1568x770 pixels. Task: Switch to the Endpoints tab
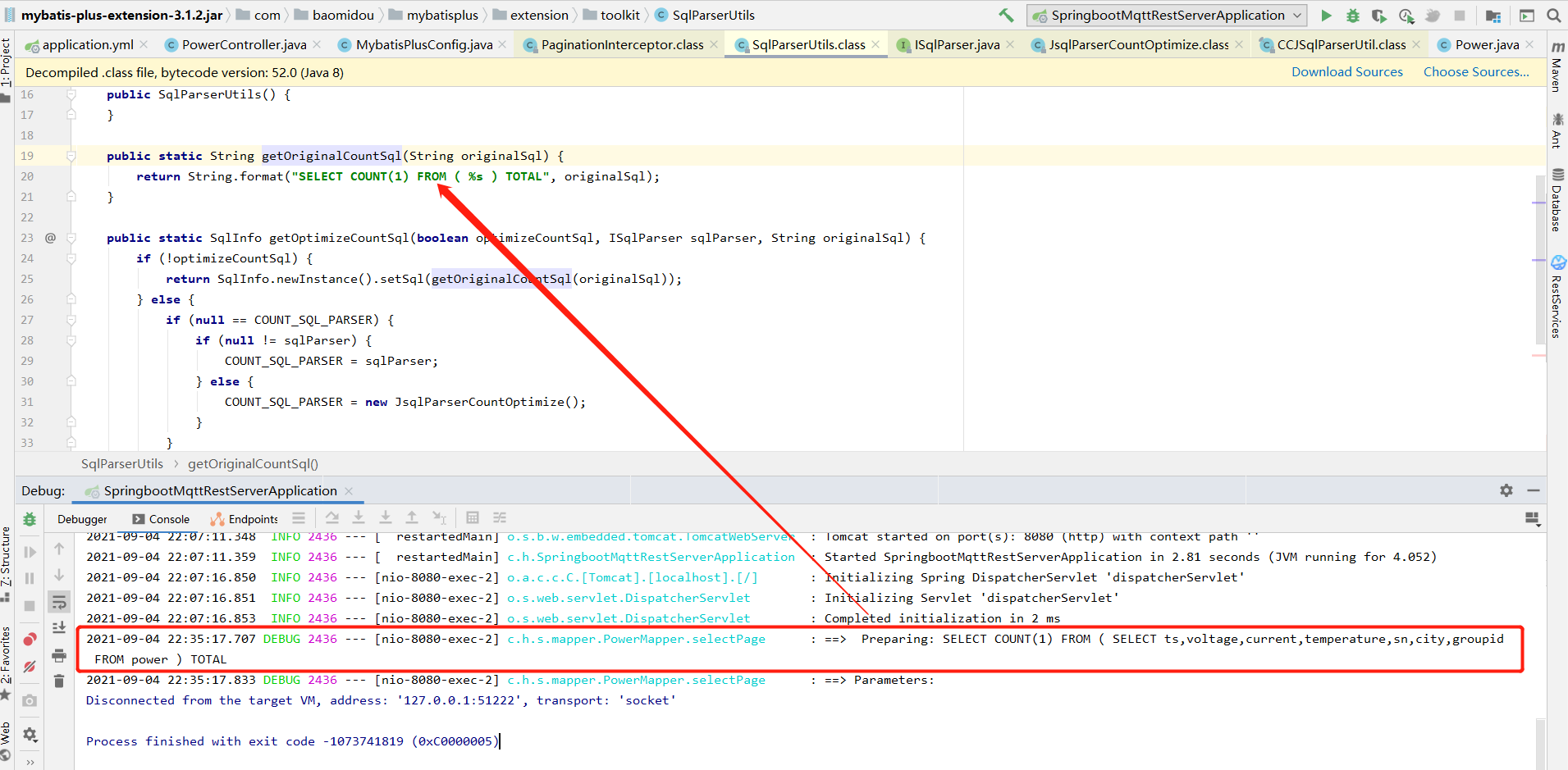coord(245,519)
